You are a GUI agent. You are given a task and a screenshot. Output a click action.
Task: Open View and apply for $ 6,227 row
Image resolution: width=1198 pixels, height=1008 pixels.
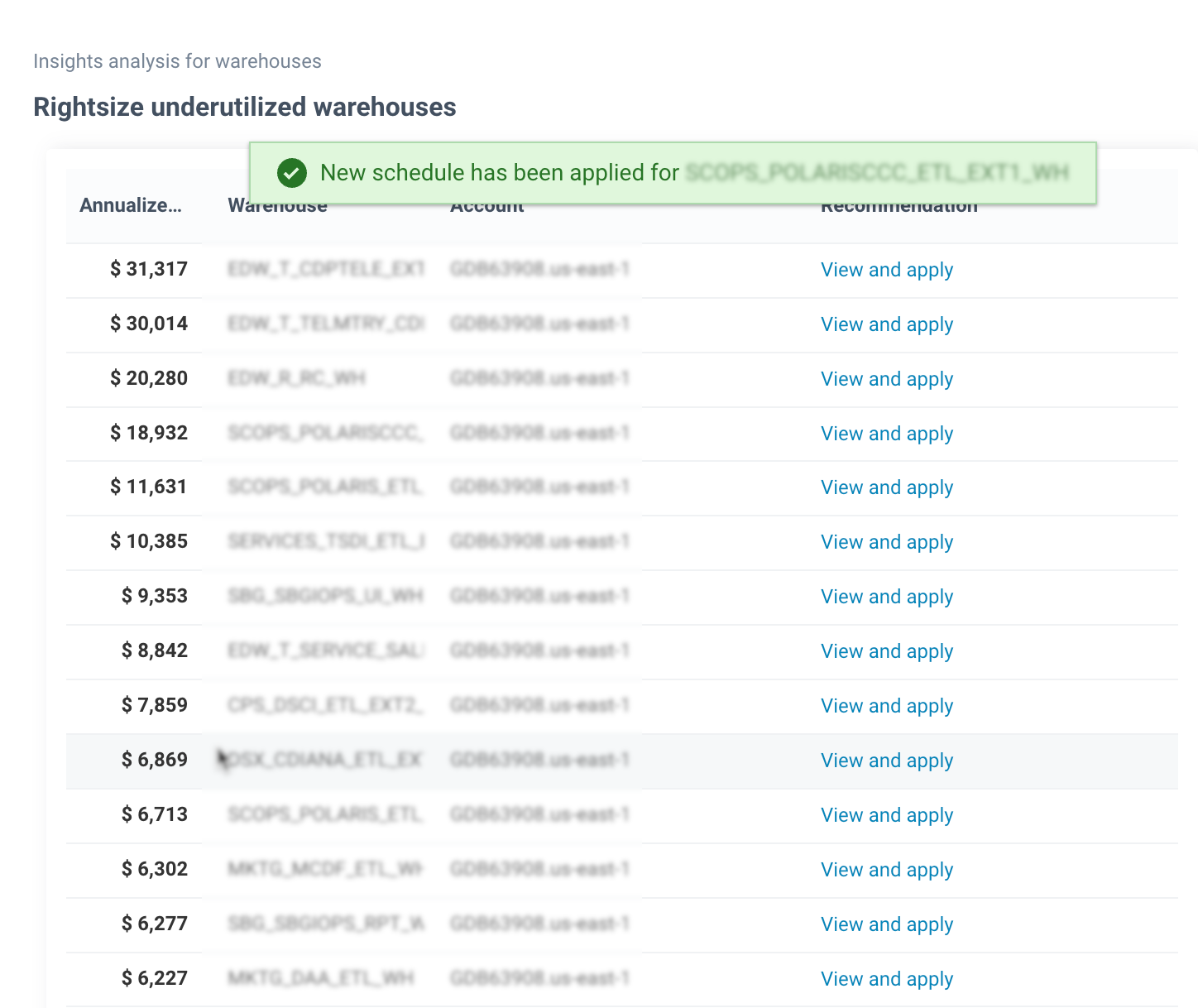coord(886,979)
